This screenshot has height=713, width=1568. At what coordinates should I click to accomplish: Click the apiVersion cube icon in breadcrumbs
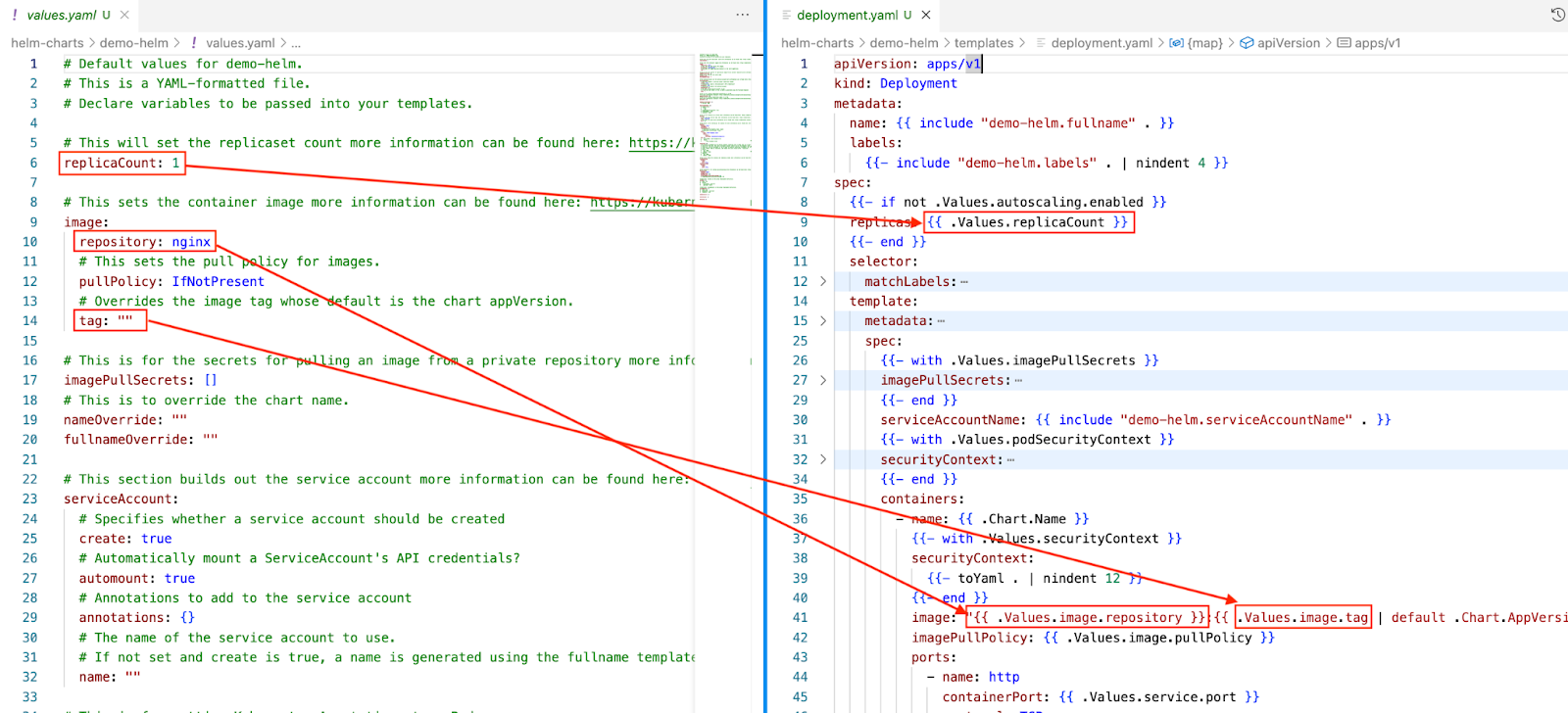click(x=1247, y=43)
